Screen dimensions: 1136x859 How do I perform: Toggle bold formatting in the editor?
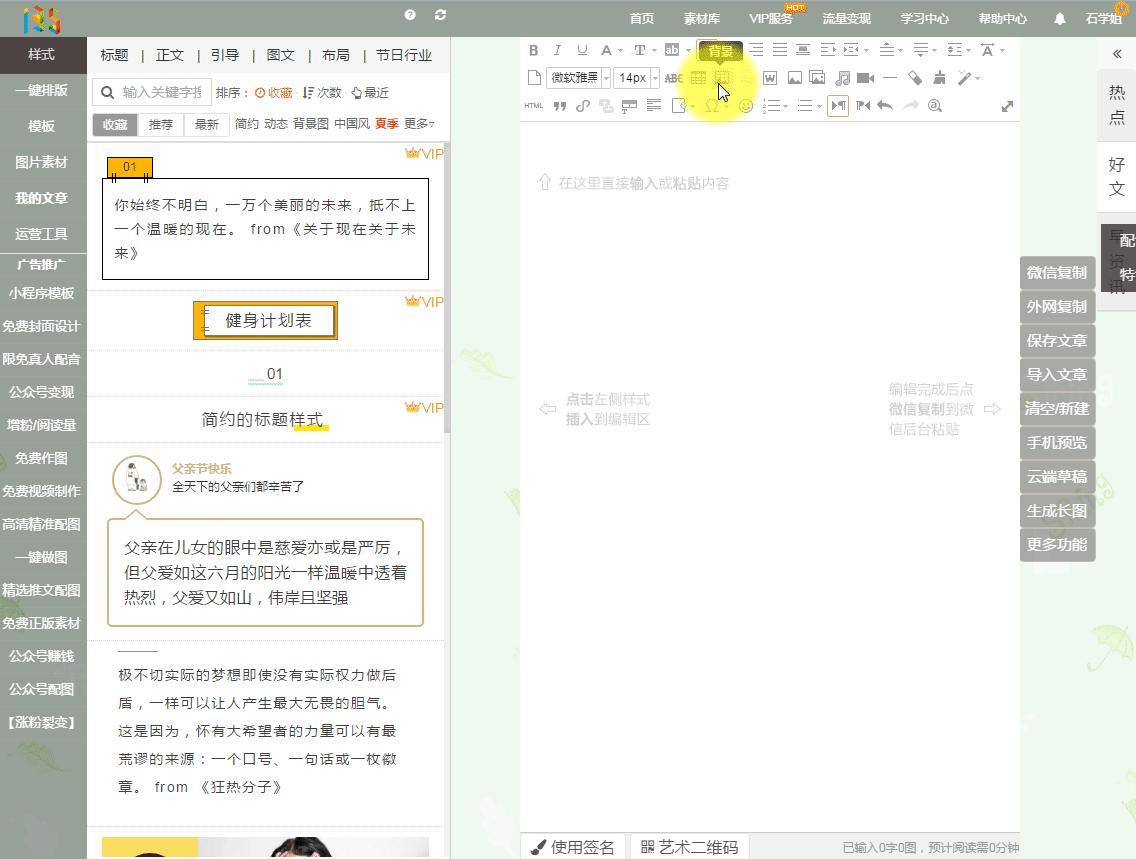533,50
